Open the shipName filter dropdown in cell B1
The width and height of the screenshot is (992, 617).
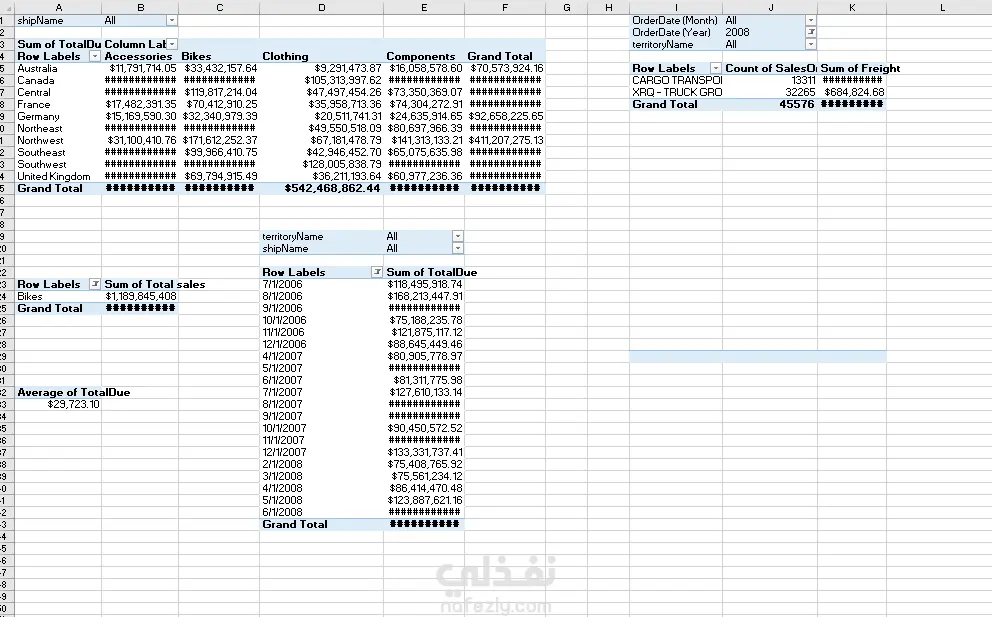171,20
